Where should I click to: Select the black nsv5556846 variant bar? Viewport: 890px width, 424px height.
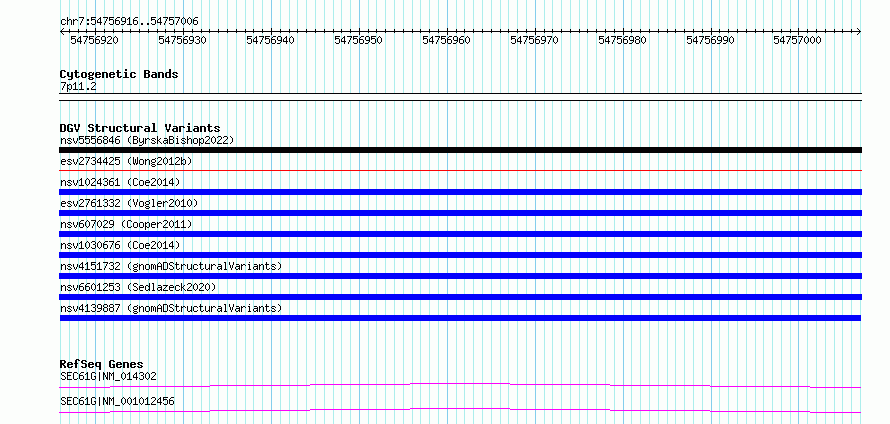click(x=460, y=150)
